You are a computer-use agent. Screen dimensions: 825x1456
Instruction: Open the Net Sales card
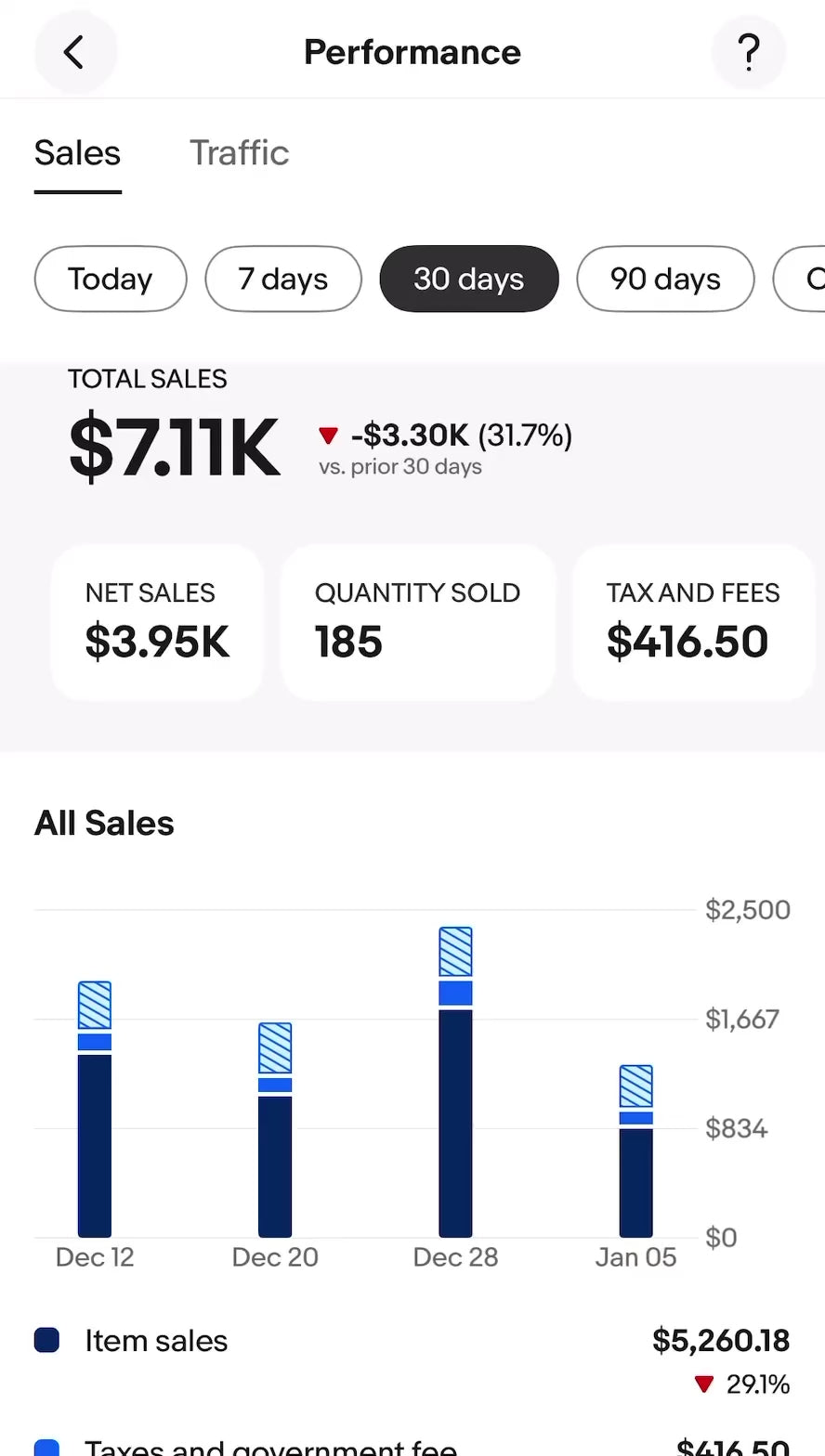click(157, 621)
